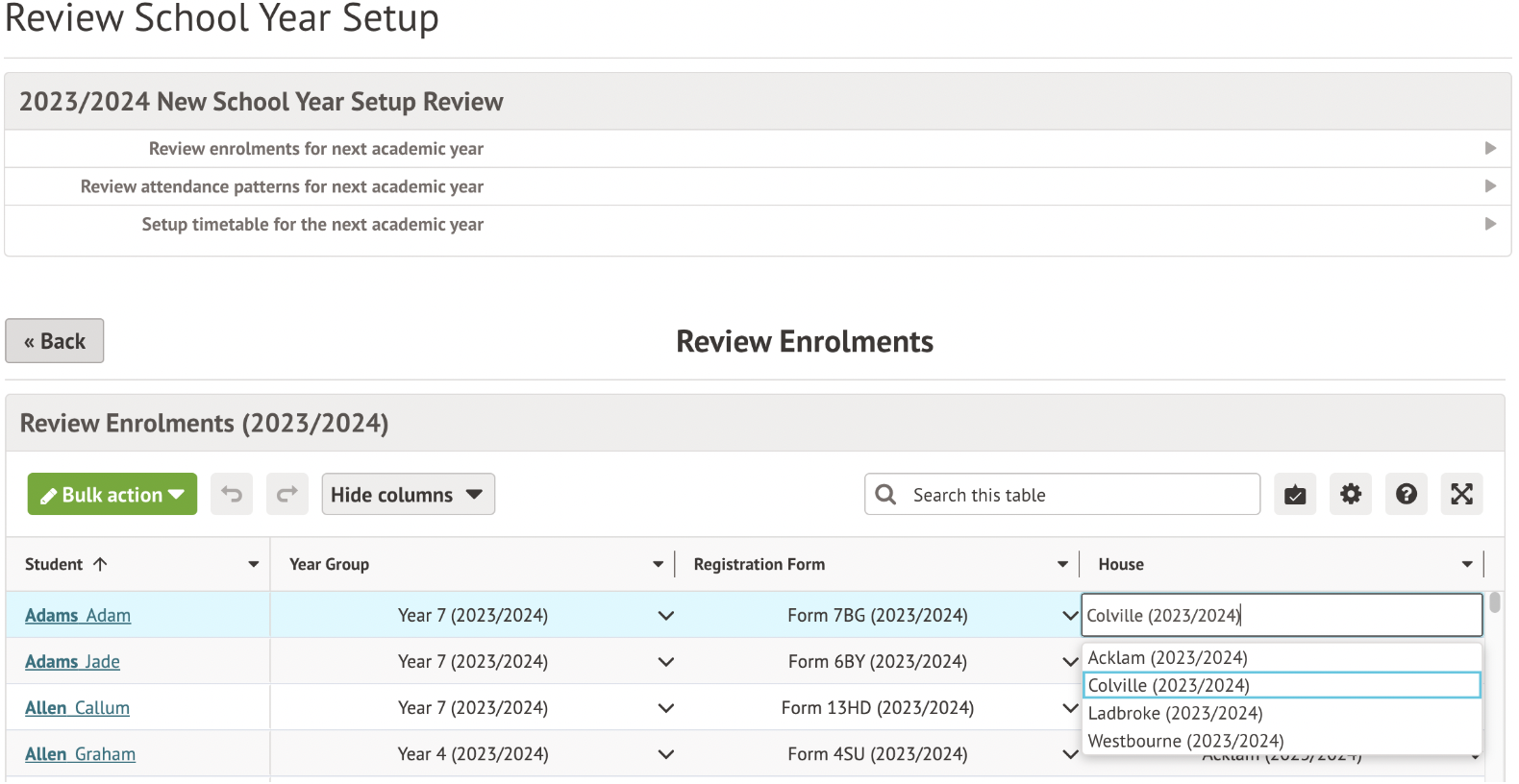Expand Year Group dropdown for Adams Jade

point(666,661)
